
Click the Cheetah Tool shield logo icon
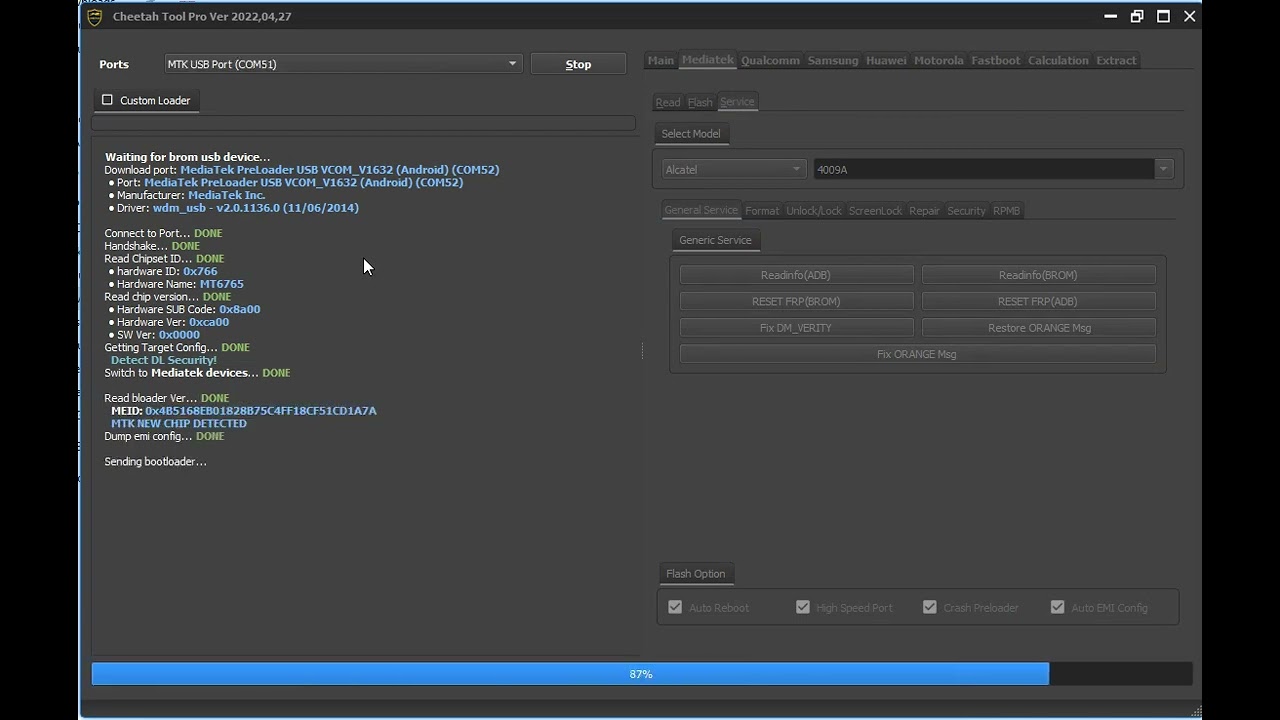click(x=95, y=17)
